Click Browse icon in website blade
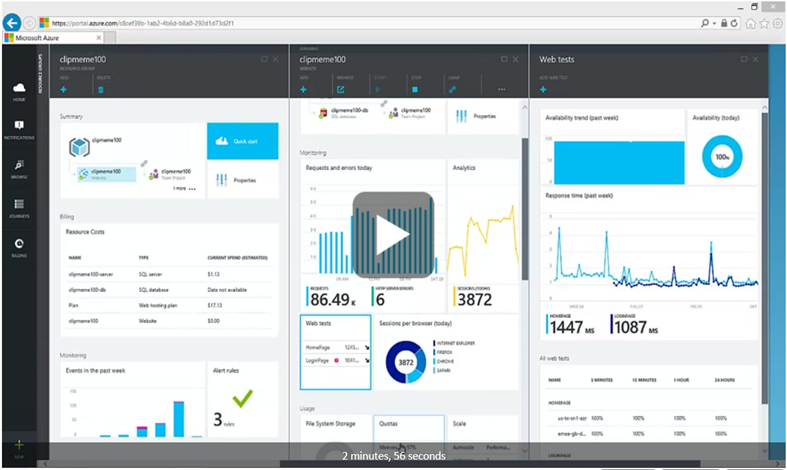Viewport: 787px width, 470px height. pos(341,89)
